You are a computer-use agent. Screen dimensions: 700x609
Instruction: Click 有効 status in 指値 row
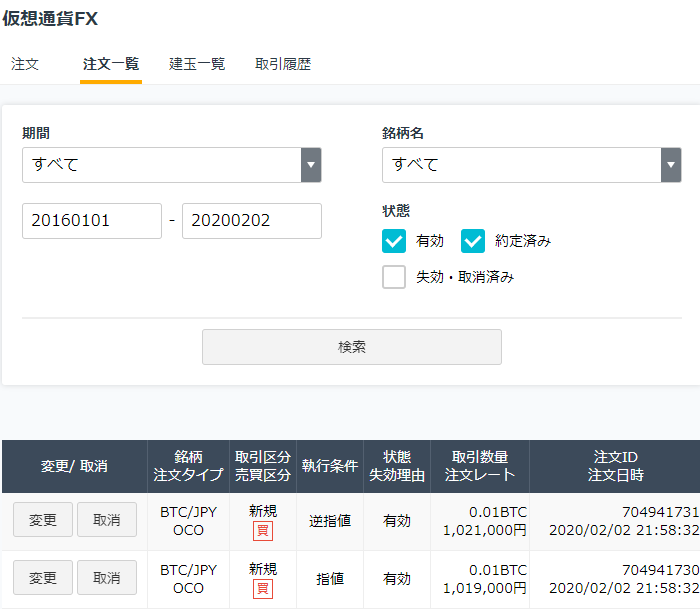click(397, 579)
